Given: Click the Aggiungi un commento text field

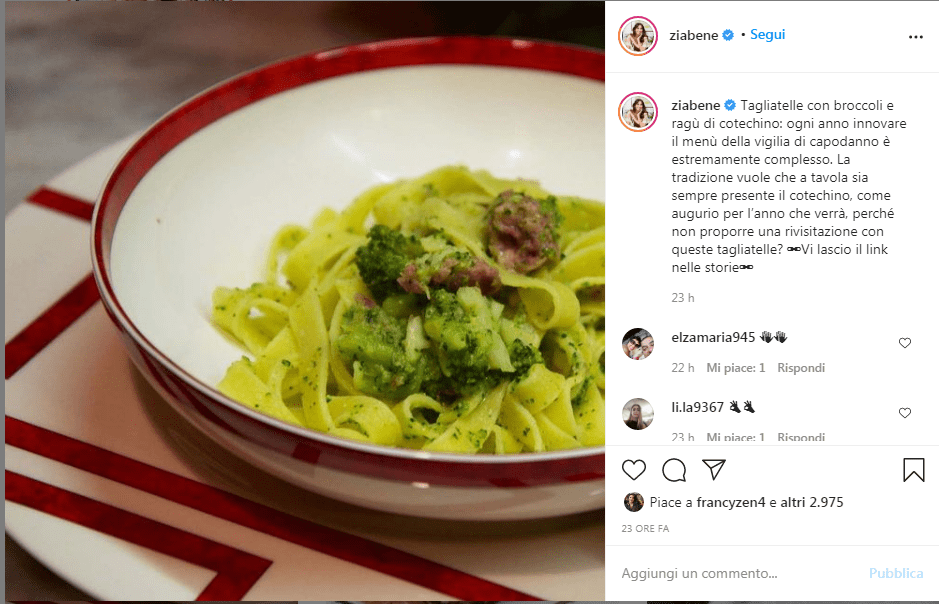Looking at the screenshot, I should [x=740, y=573].
